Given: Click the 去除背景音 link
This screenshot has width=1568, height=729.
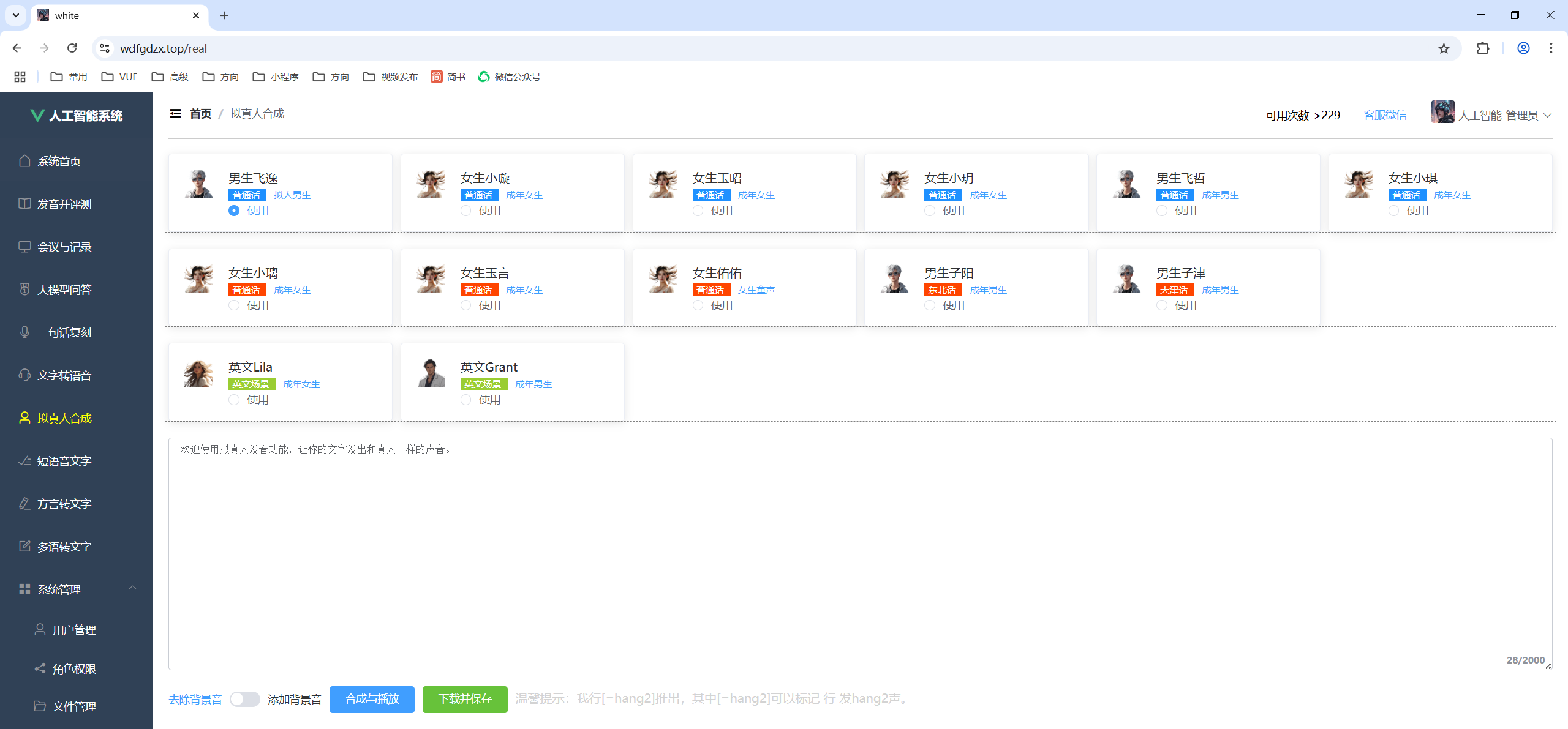Looking at the screenshot, I should pyautogui.click(x=195, y=699).
